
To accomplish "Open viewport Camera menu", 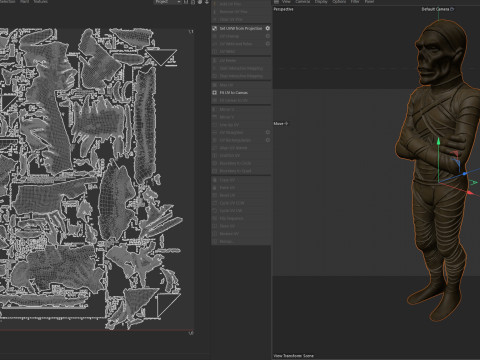I will click(303, 2).
